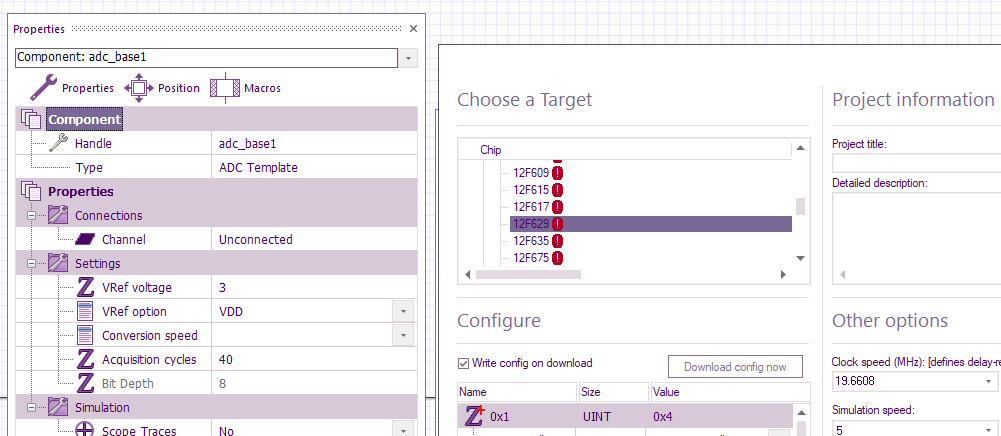Click Download config now button

click(735, 366)
